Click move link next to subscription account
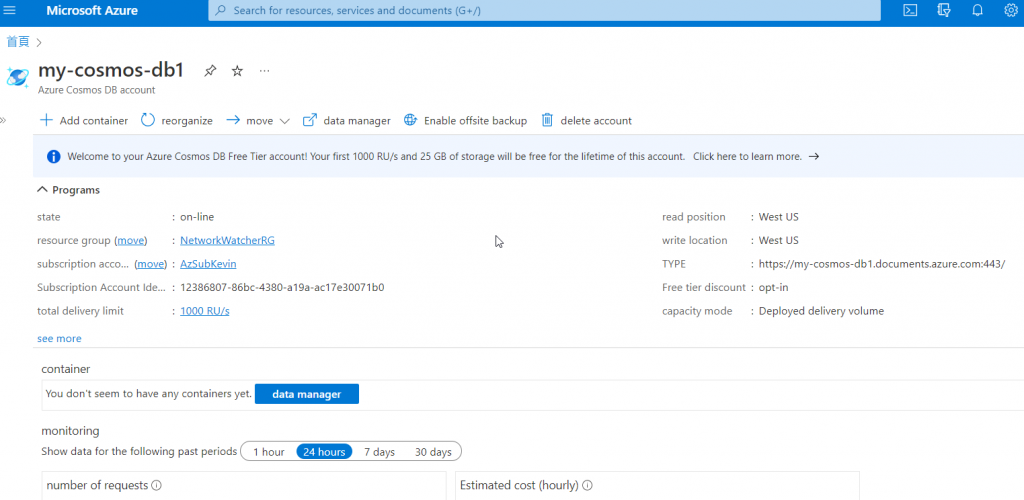This screenshot has width=1024, height=500. (151, 264)
